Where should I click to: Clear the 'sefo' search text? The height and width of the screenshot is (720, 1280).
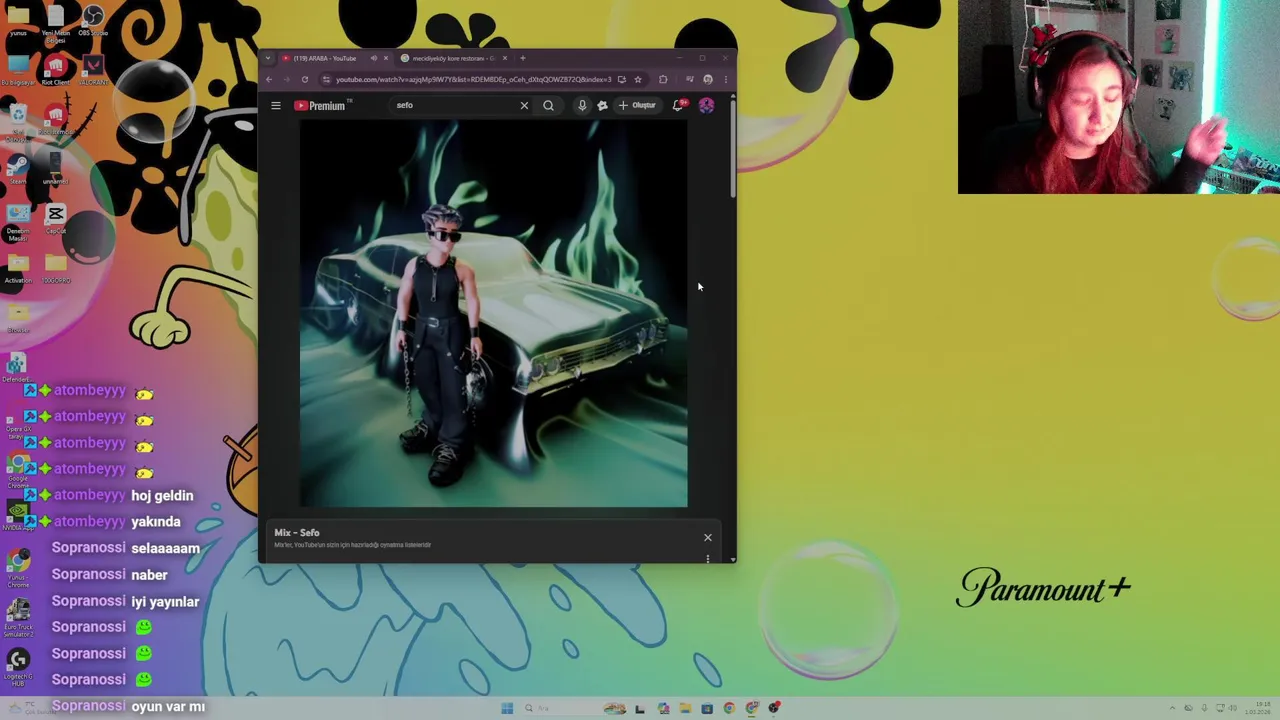(524, 105)
